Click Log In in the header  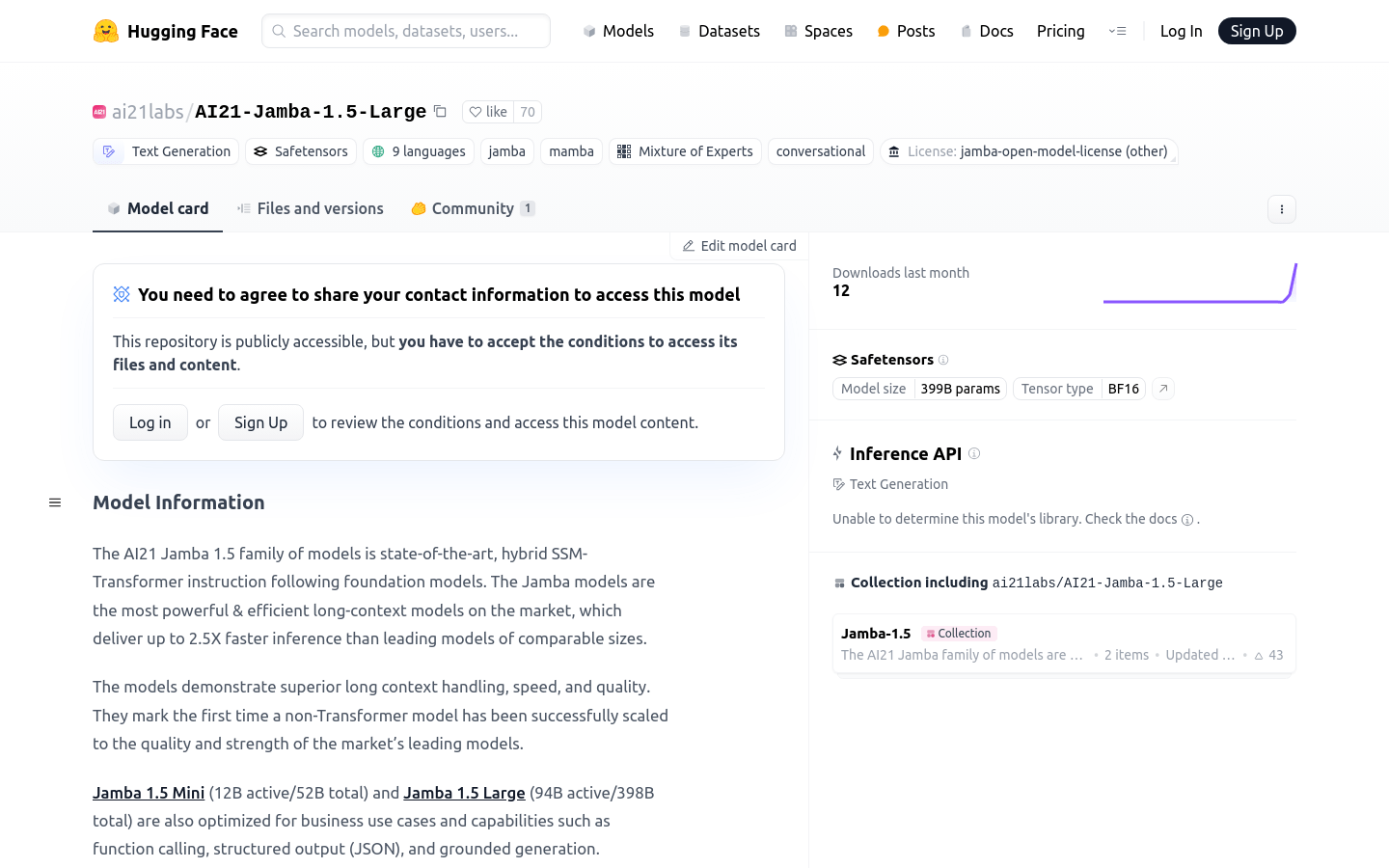tap(1181, 31)
